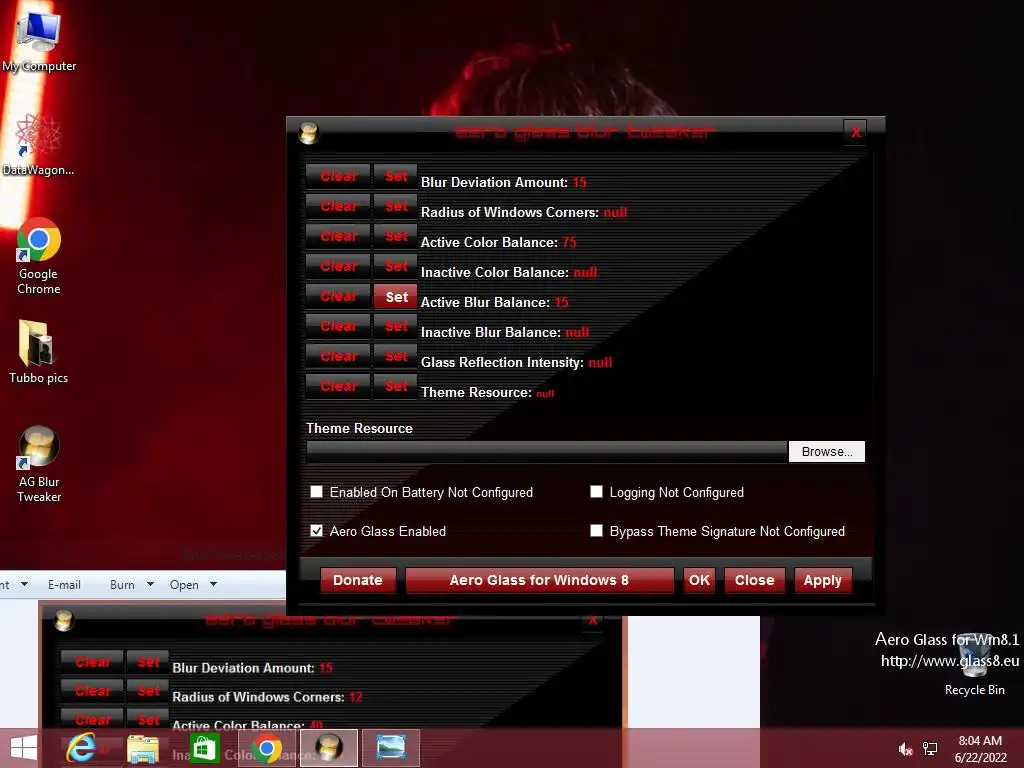Open the AG Blur Tweaker desktop shortcut
The image size is (1024, 768).
pos(39,464)
